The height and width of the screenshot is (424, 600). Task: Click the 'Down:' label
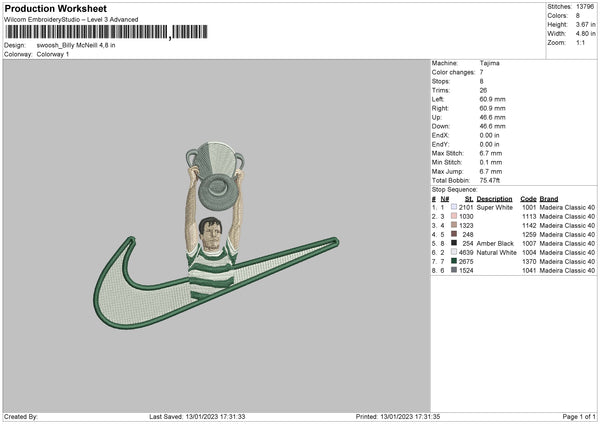[441, 126]
